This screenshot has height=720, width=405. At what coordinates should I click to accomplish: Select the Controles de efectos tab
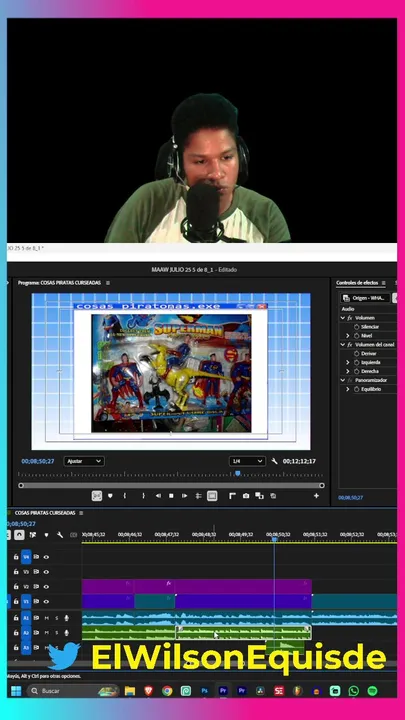pos(357,283)
